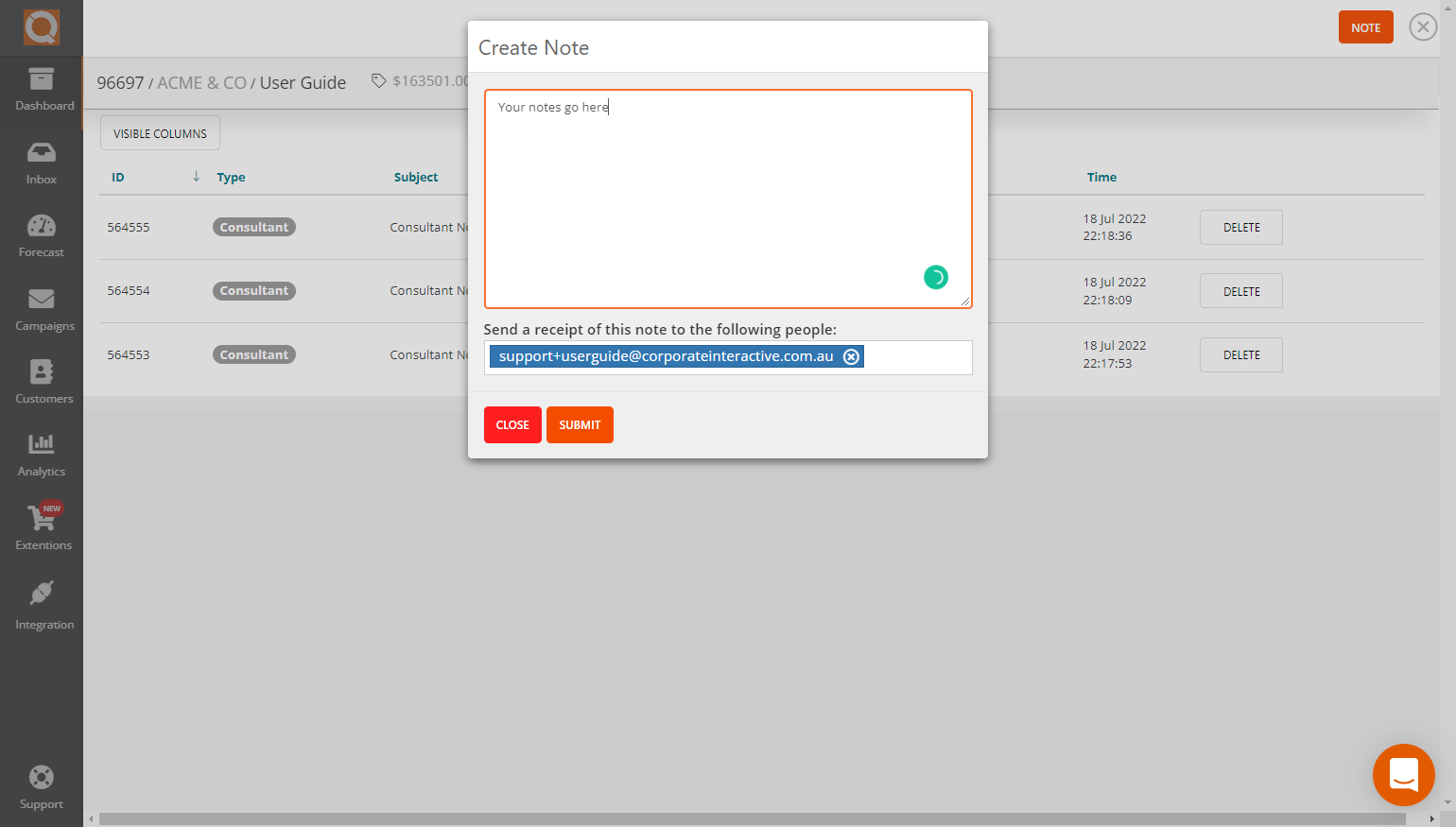Remove support email recipient tag
The width and height of the screenshot is (1456, 827).
point(851,356)
